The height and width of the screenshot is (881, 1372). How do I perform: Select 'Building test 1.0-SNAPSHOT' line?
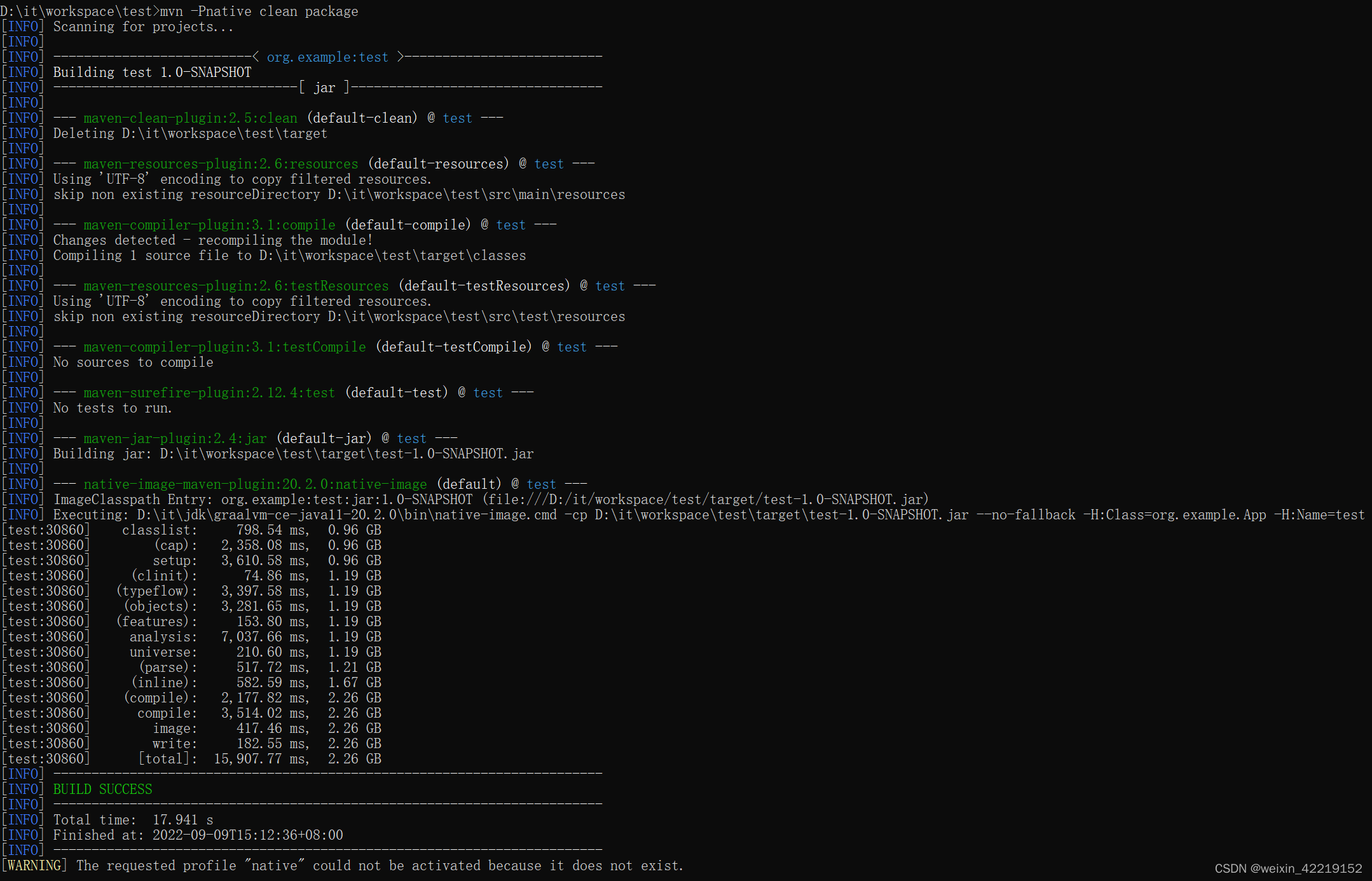click(x=152, y=72)
